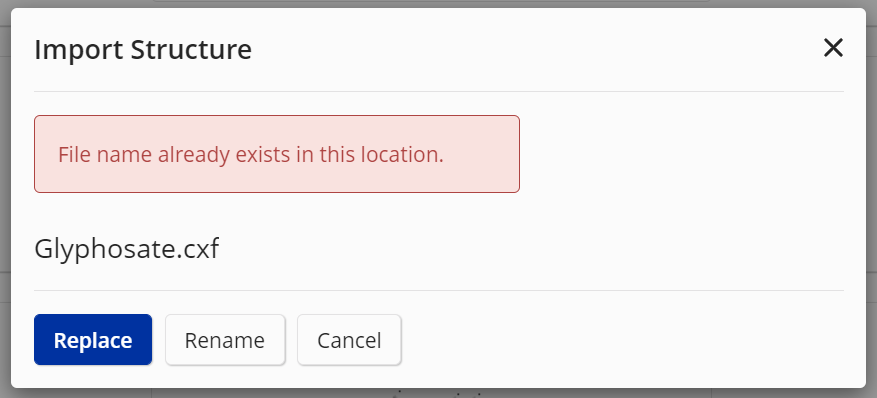Click the blue primary Replace action
The image size is (877, 398).
click(x=93, y=340)
